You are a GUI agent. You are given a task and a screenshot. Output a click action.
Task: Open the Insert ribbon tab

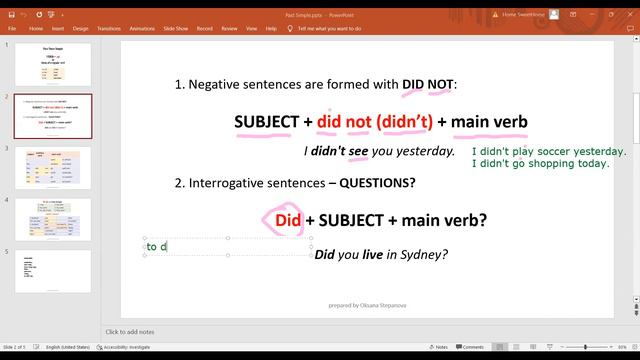58,29
